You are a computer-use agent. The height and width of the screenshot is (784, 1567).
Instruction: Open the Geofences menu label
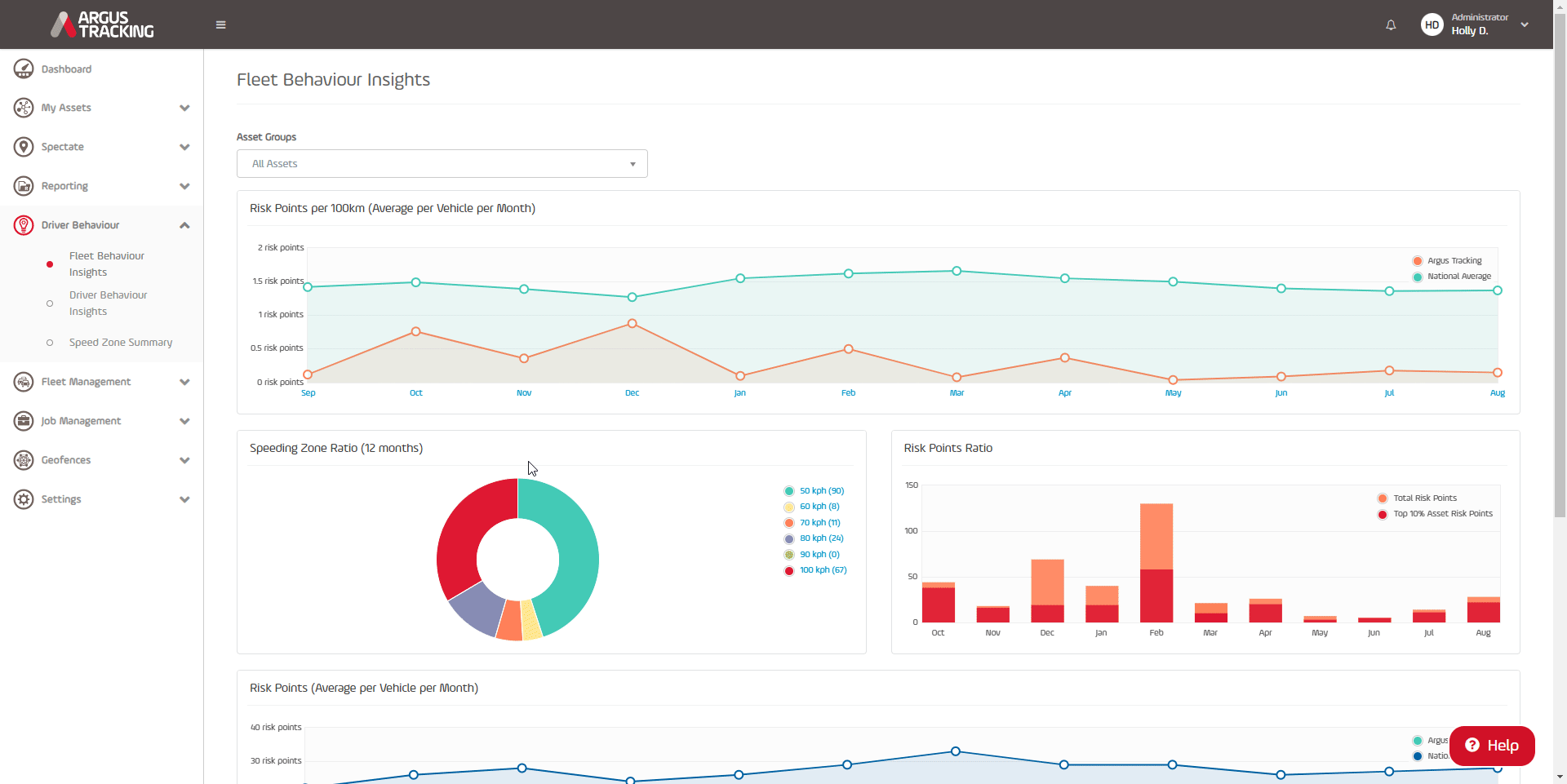coord(66,460)
